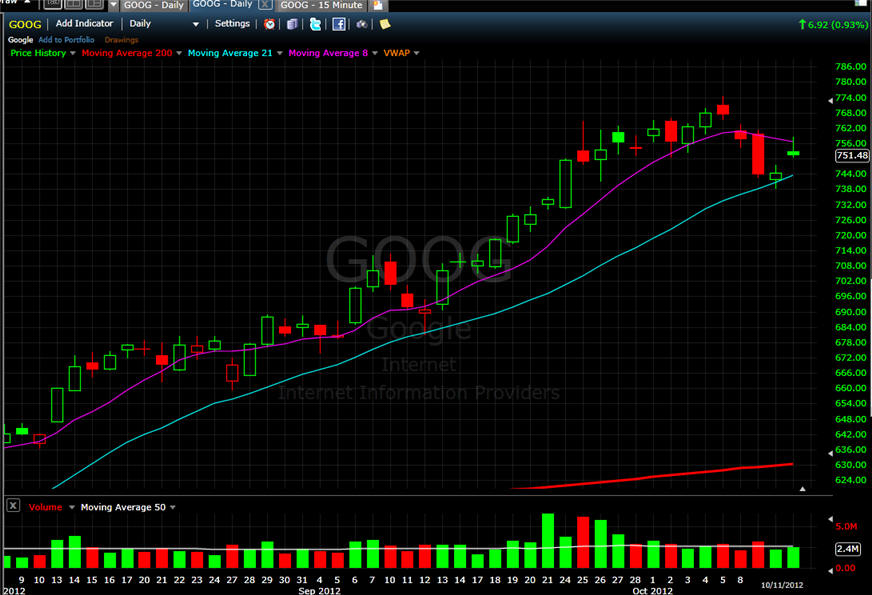The width and height of the screenshot is (872, 595).
Task: Open the alarm clock alert icon
Action: pyautogui.click(x=269, y=24)
